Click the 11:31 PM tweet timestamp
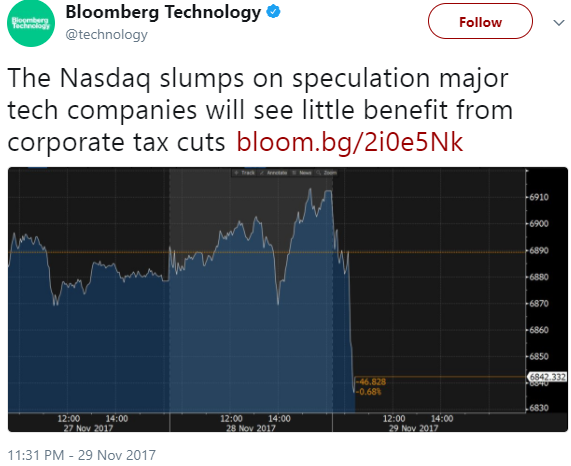The width and height of the screenshot is (571, 466). click(x=81, y=455)
